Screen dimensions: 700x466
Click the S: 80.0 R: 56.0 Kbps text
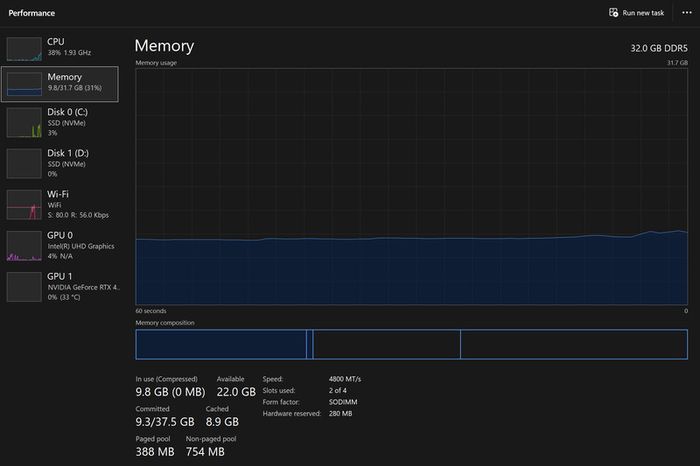coord(78,215)
